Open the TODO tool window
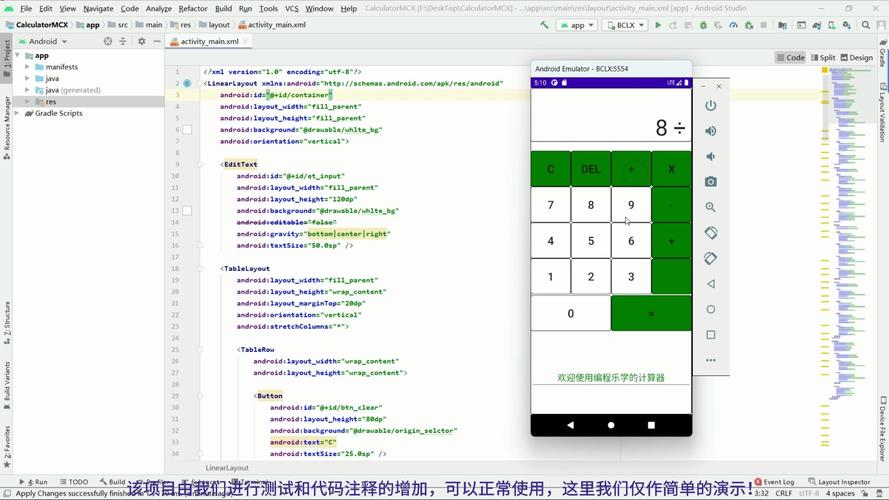The width and height of the screenshot is (889, 500). 74,482
